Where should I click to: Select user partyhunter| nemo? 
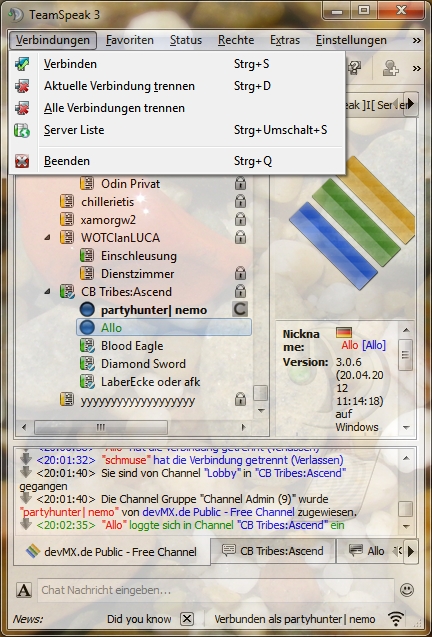154,310
